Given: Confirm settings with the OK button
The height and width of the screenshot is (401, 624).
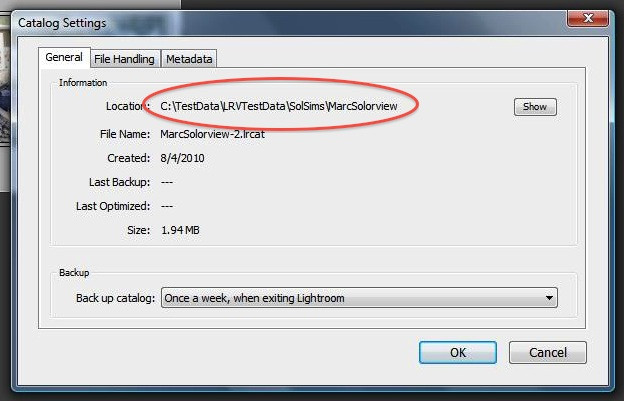Looking at the screenshot, I should pyautogui.click(x=458, y=352).
